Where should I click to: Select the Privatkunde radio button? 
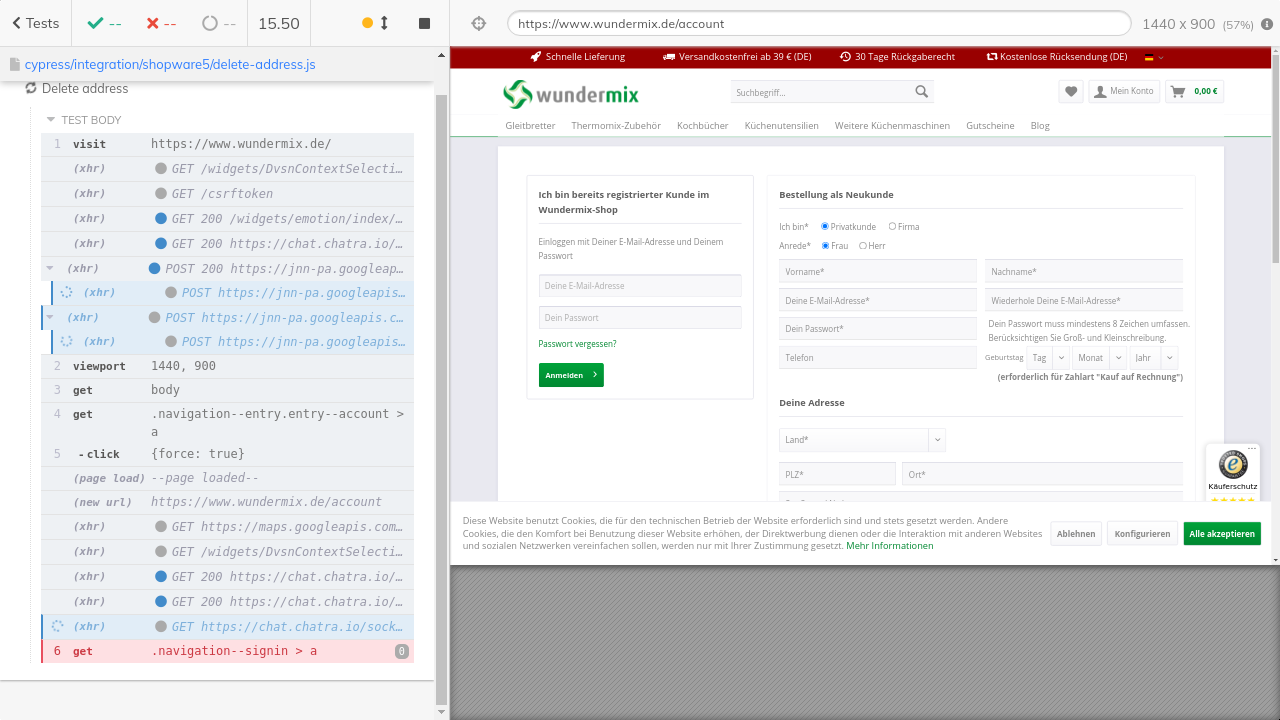pos(825,227)
